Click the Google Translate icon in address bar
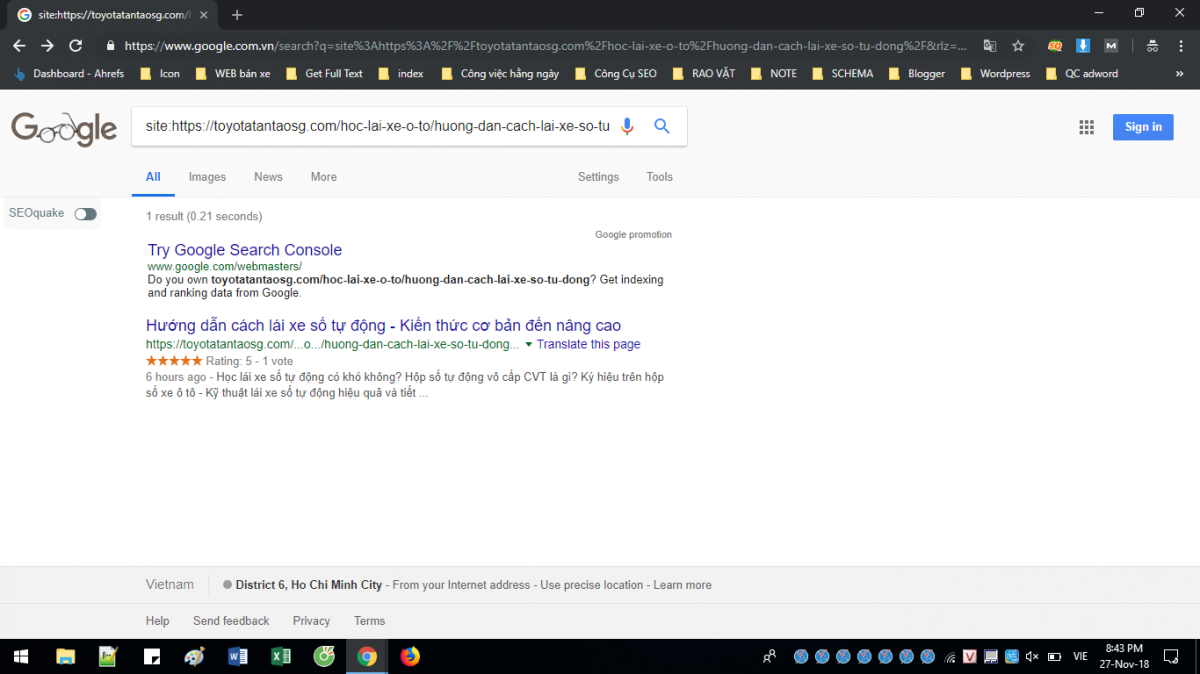Viewport: 1200px width, 674px height. (x=990, y=46)
